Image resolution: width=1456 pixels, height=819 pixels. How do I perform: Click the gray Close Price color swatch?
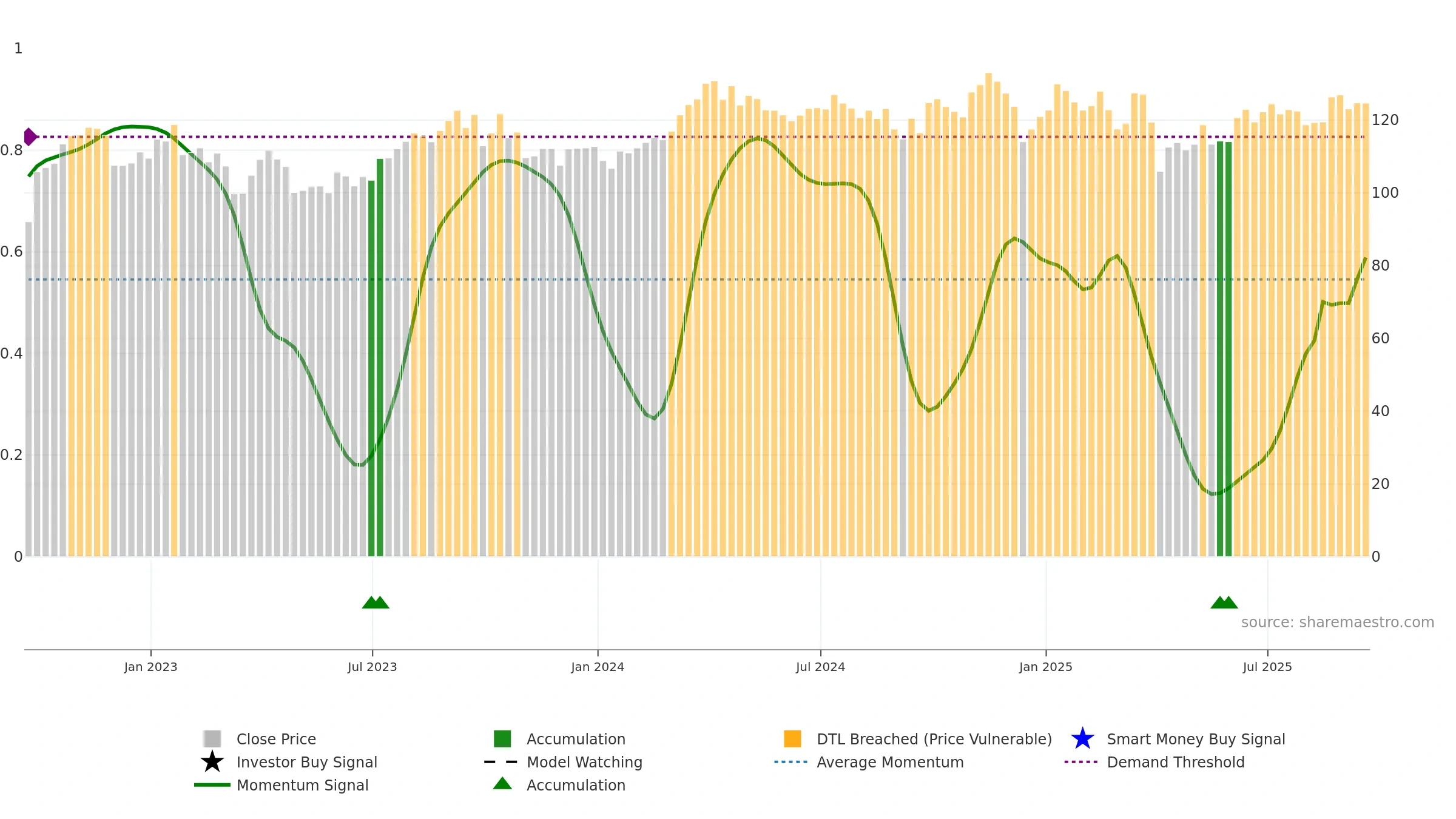(x=212, y=738)
